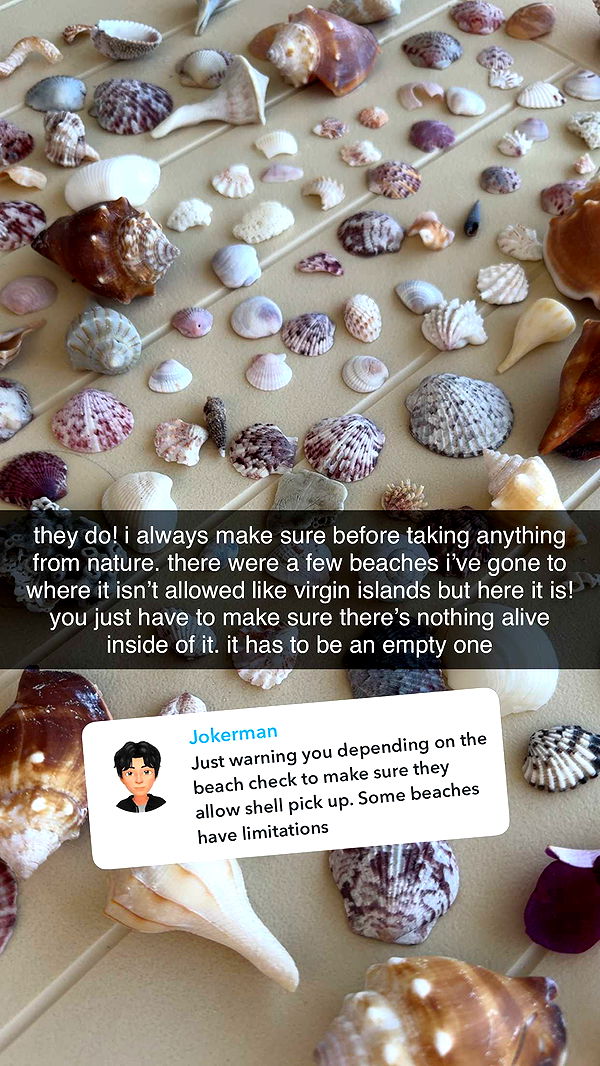Tap the gray-green ridged scallop shell
Image resolution: width=600 pixels, height=1066 pixels.
(x=103, y=339)
